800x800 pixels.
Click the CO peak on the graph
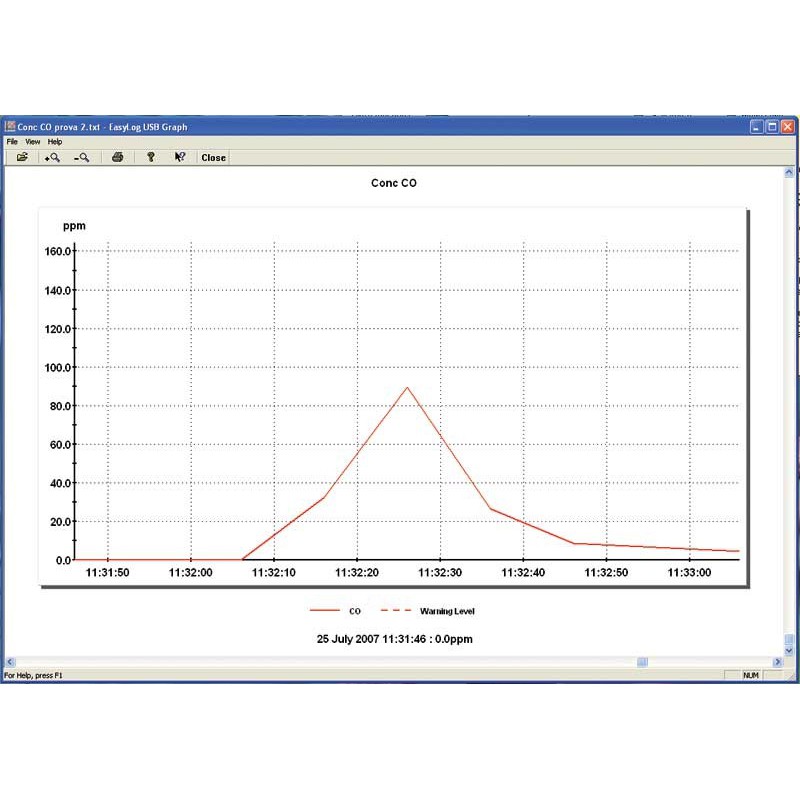click(407, 387)
